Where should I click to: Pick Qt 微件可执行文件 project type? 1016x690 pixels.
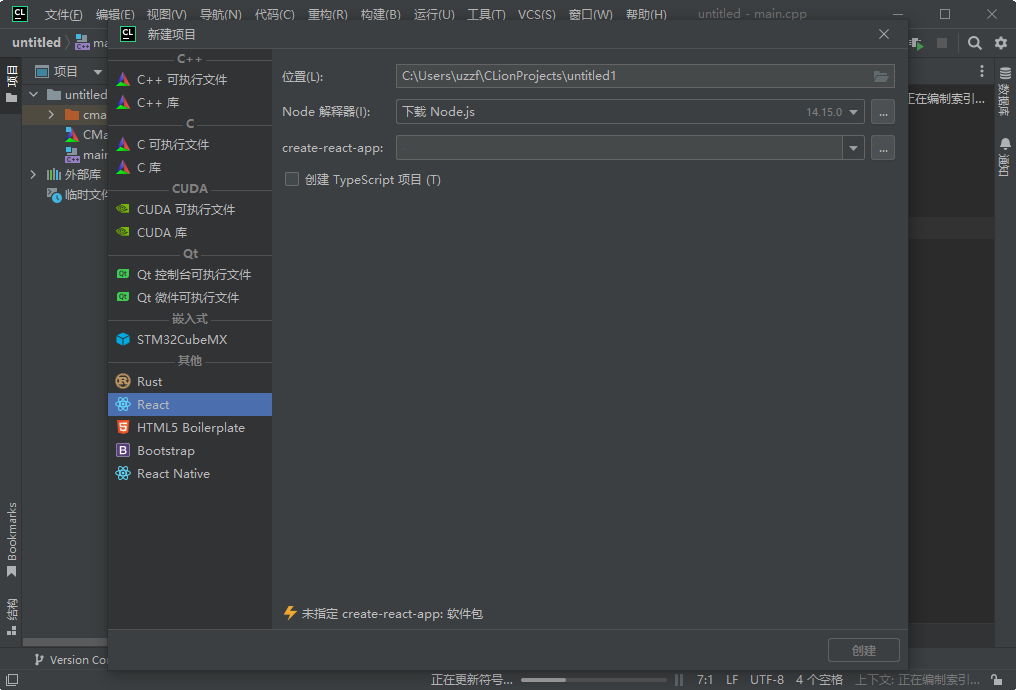(189, 297)
